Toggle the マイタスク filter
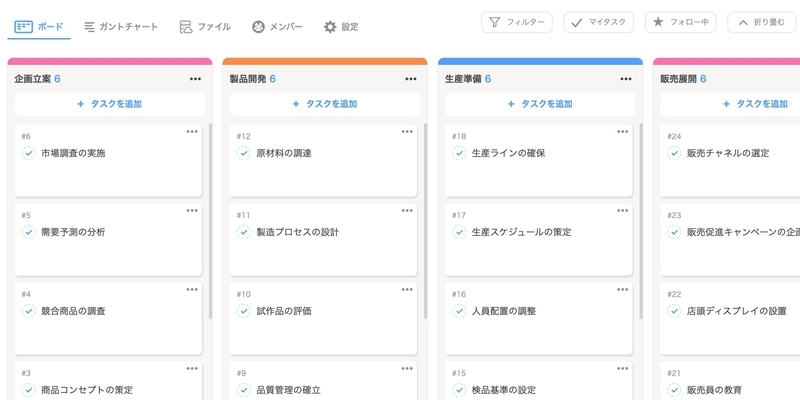Image resolution: width=800 pixels, height=400 pixels. (x=598, y=22)
